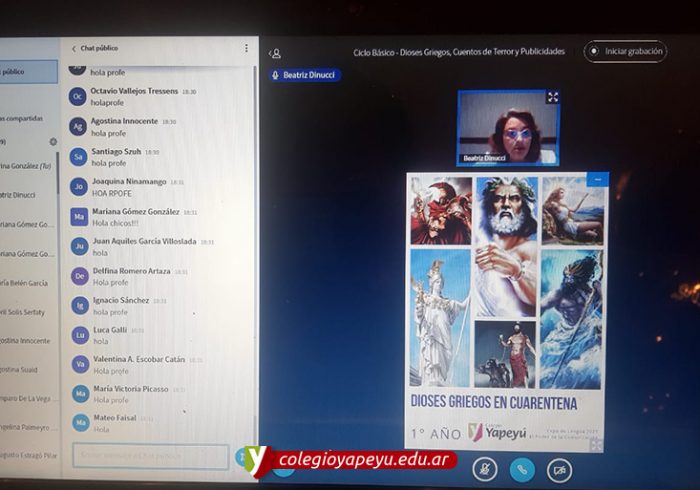This screenshot has height=490, width=700.
Task: Click Beatriz Dinucci's webcam video
Action: click(x=508, y=128)
